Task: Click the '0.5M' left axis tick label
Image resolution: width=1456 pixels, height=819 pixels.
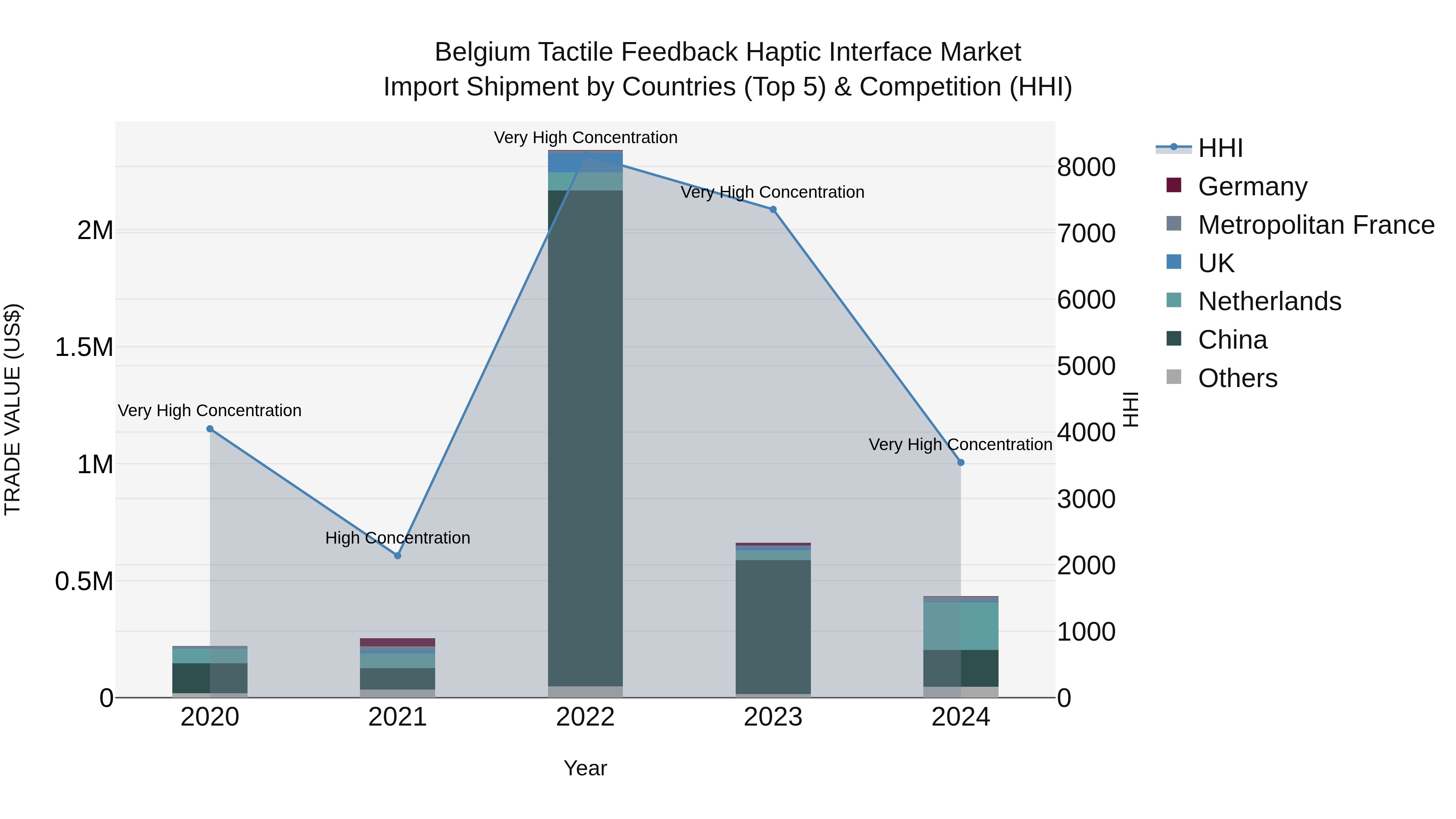Action: point(84,582)
